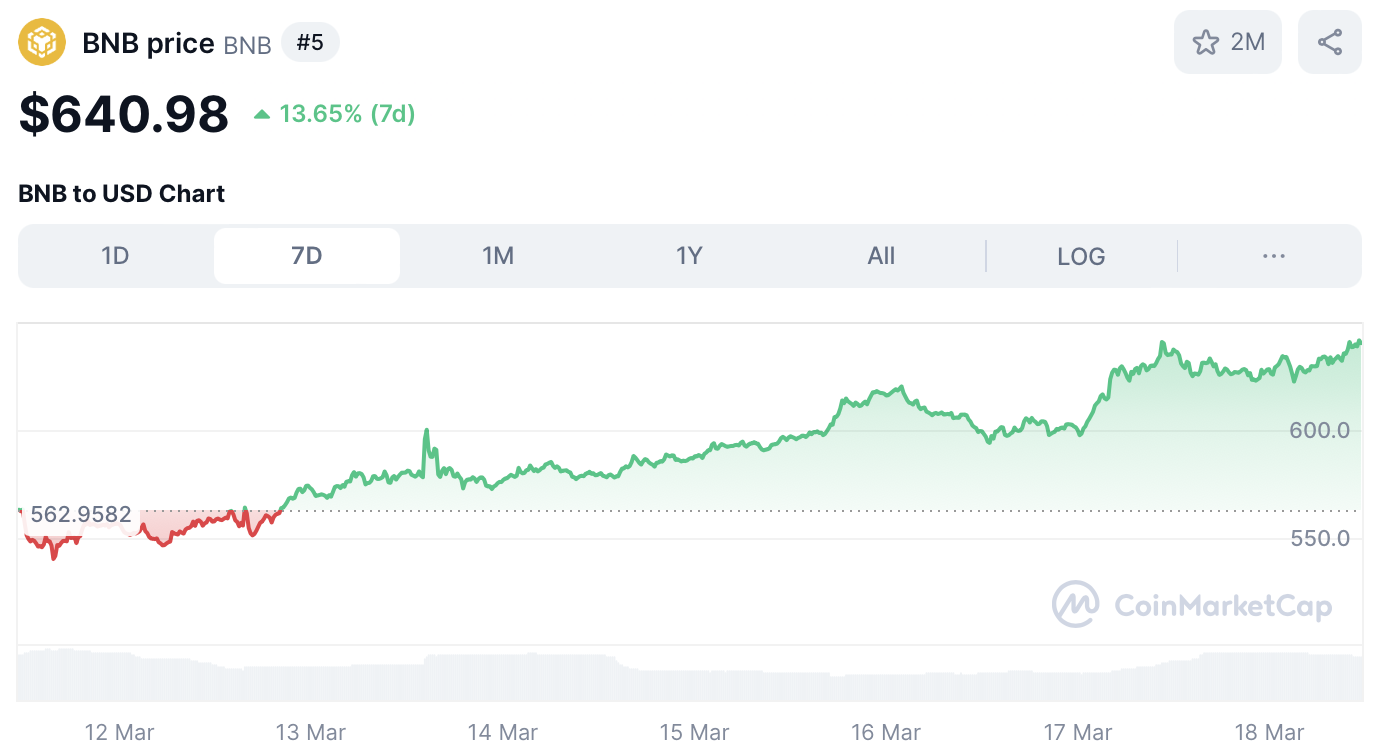Switch chart to 1M range
Screen dimensions: 1388x752
498,256
